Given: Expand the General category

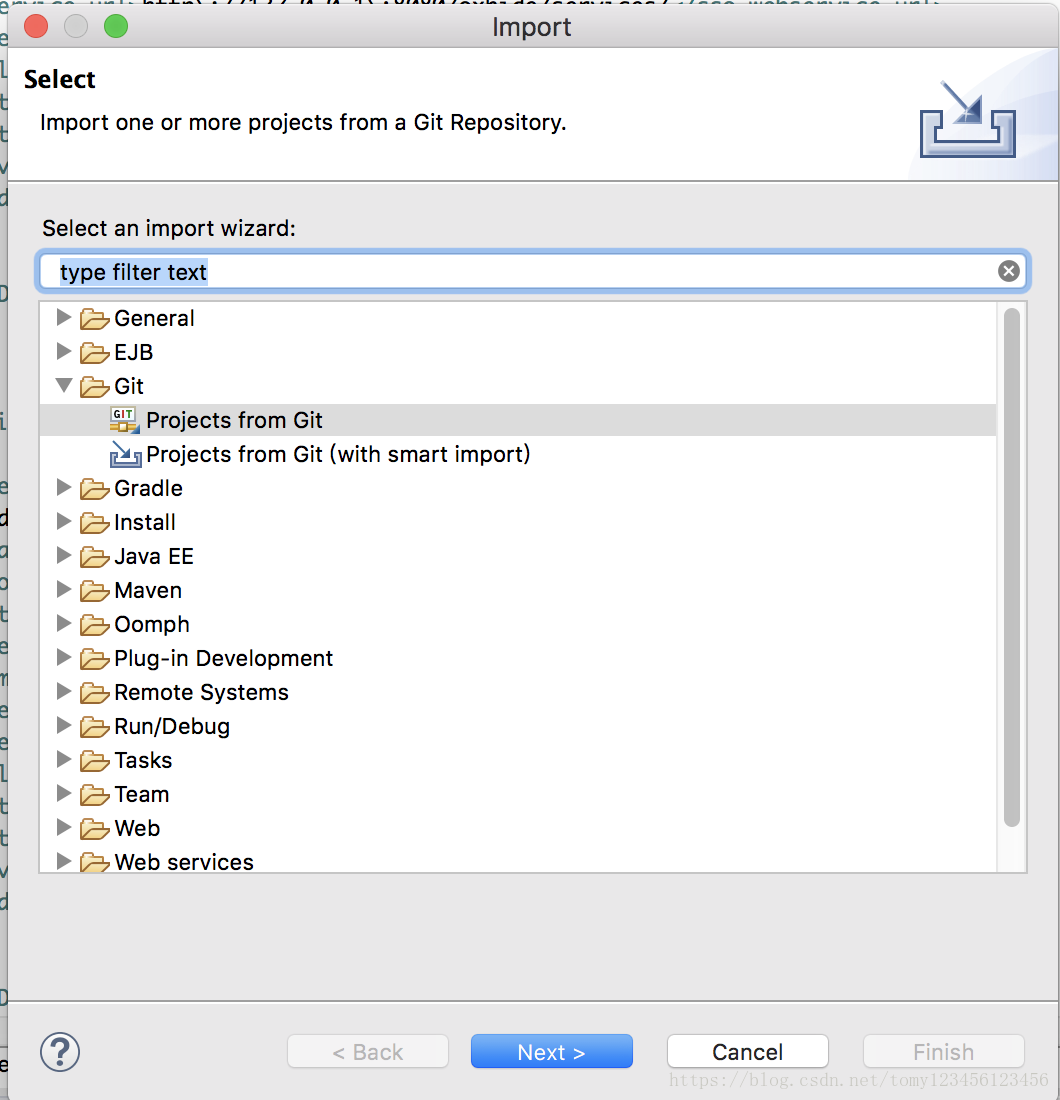Looking at the screenshot, I should [x=65, y=318].
